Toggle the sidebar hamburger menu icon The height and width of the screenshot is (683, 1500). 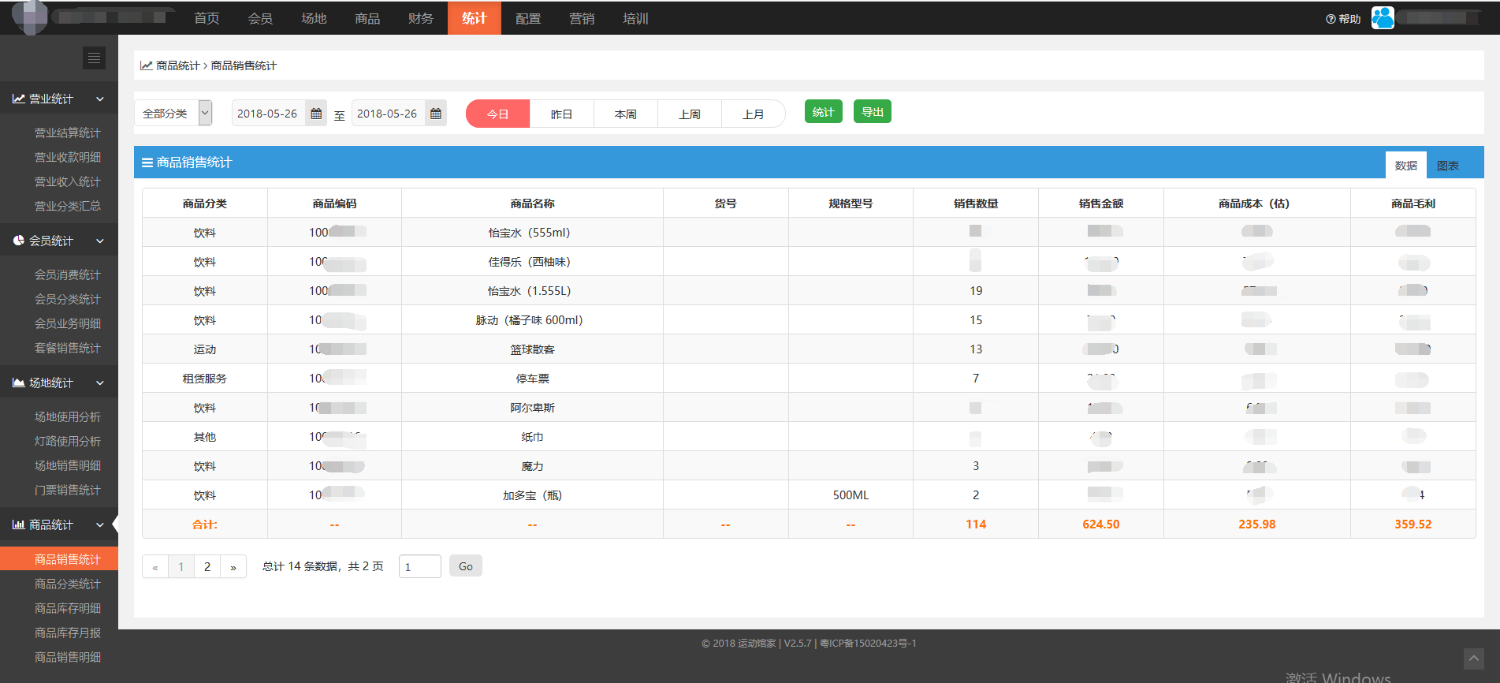(x=94, y=58)
